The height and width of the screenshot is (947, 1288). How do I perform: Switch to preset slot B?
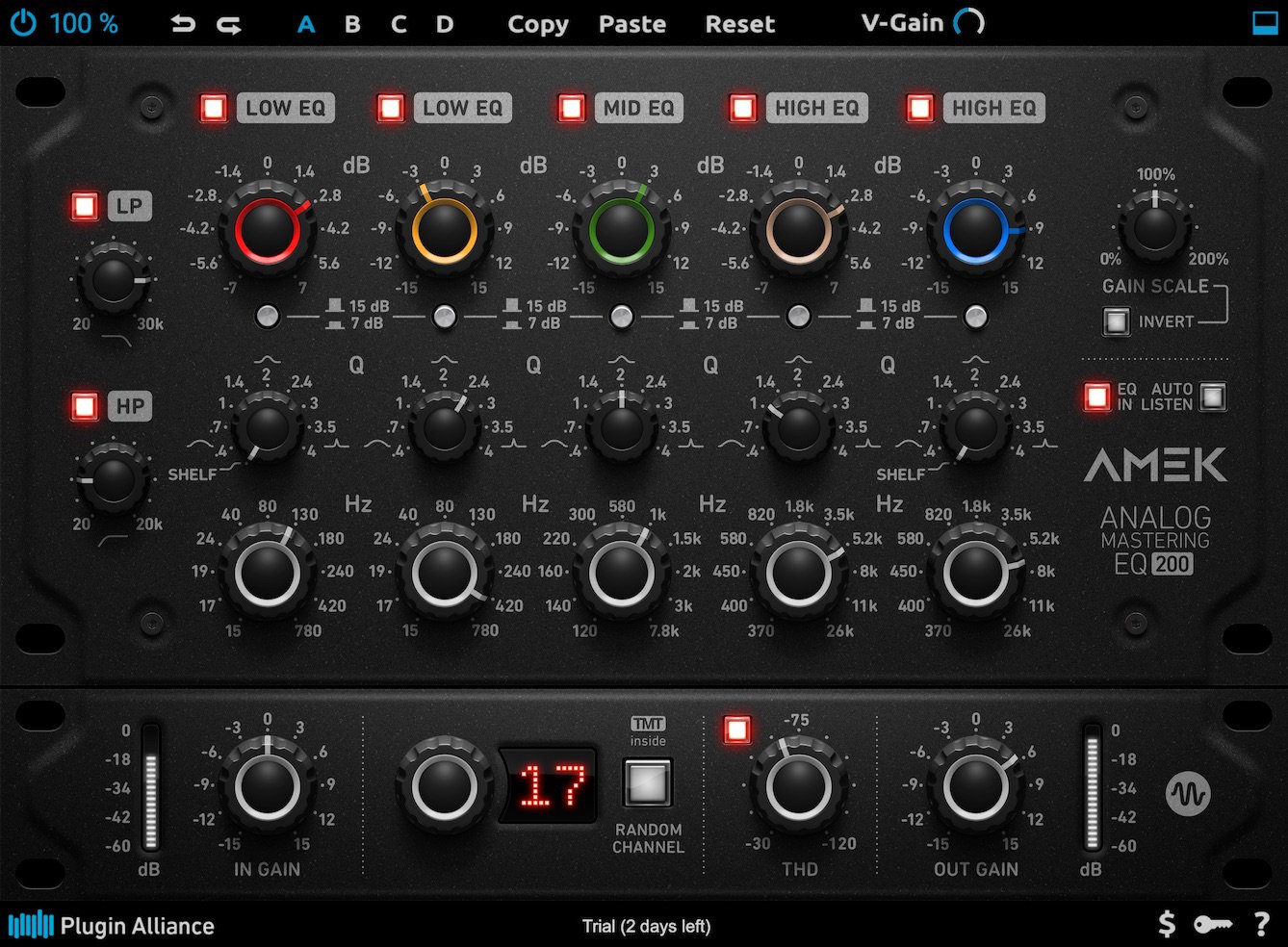click(352, 25)
